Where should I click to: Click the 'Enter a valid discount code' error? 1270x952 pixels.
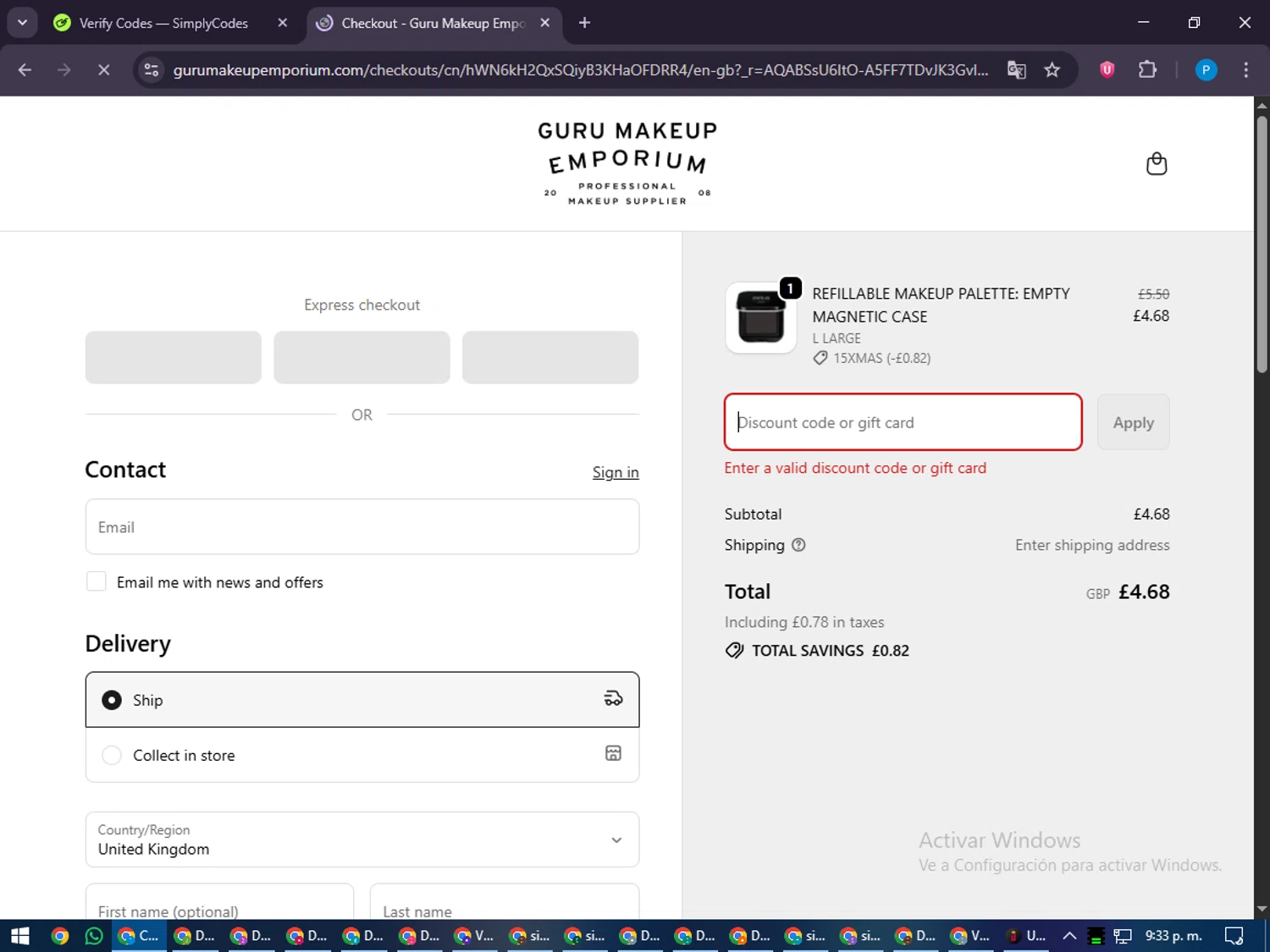(x=855, y=468)
